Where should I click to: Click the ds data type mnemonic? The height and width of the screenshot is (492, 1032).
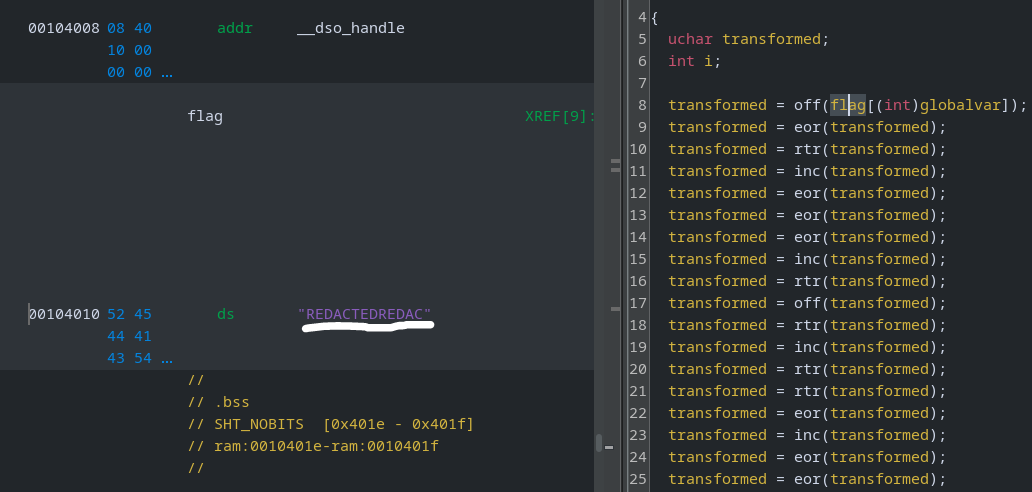pos(226,314)
